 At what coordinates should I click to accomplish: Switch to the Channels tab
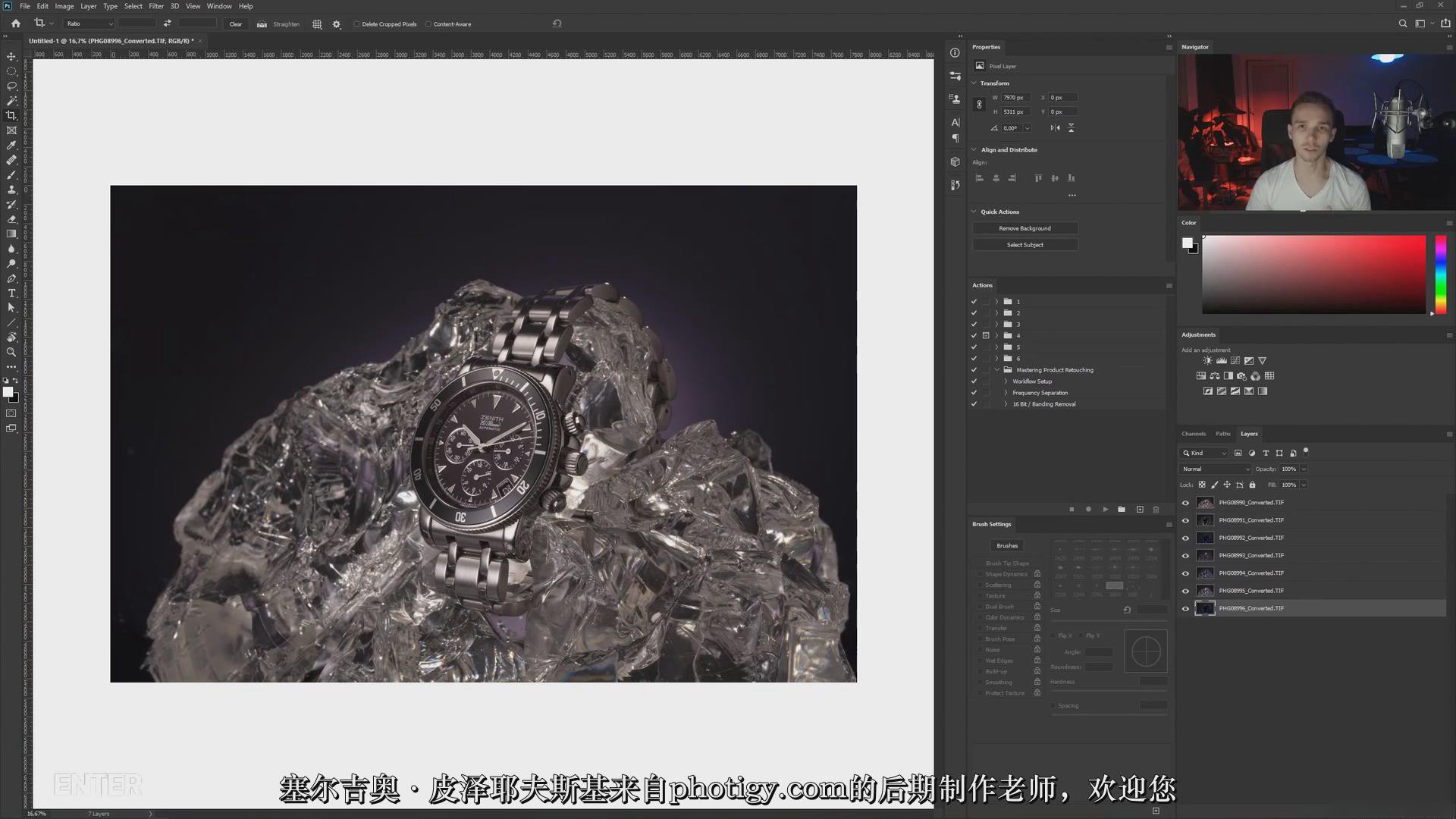pyautogui.click(x=1193, y=434)
